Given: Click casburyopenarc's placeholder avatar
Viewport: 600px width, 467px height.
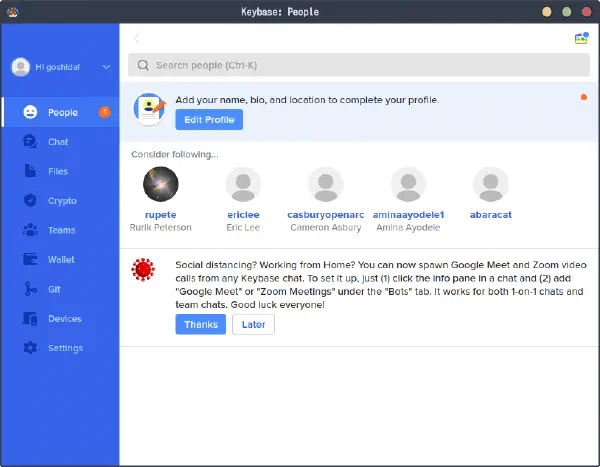Looking at the screenshot, I should 326,184.
